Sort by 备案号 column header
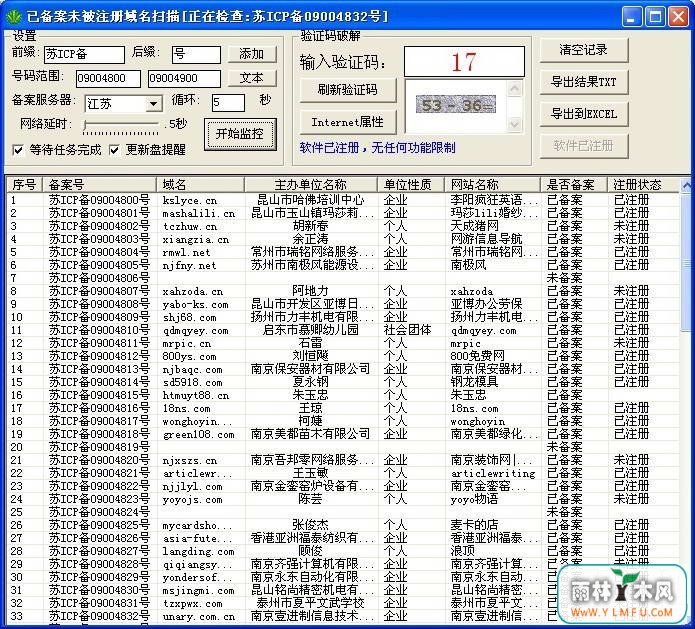This screenshot has height=629, width=695. pyautogui.click(x=99, y=184)
